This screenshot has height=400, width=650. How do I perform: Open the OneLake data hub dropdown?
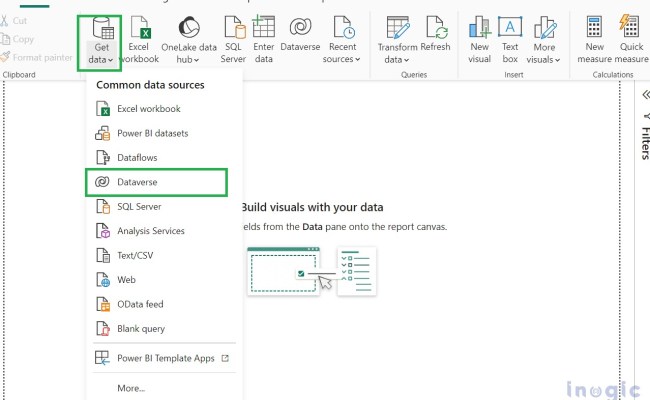click(x=189, y=40)
